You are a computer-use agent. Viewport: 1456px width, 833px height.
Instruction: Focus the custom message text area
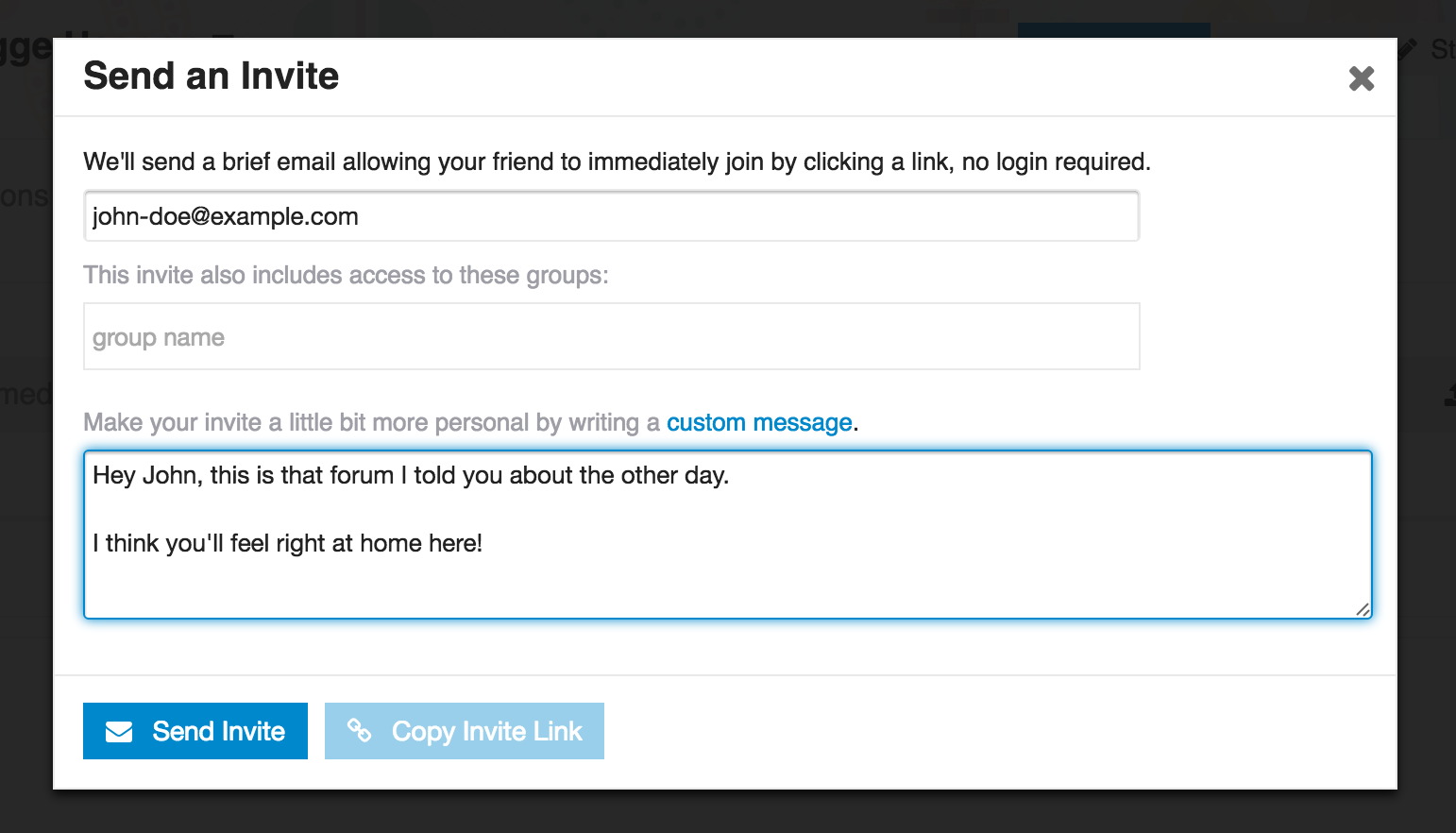click(727, 581)
